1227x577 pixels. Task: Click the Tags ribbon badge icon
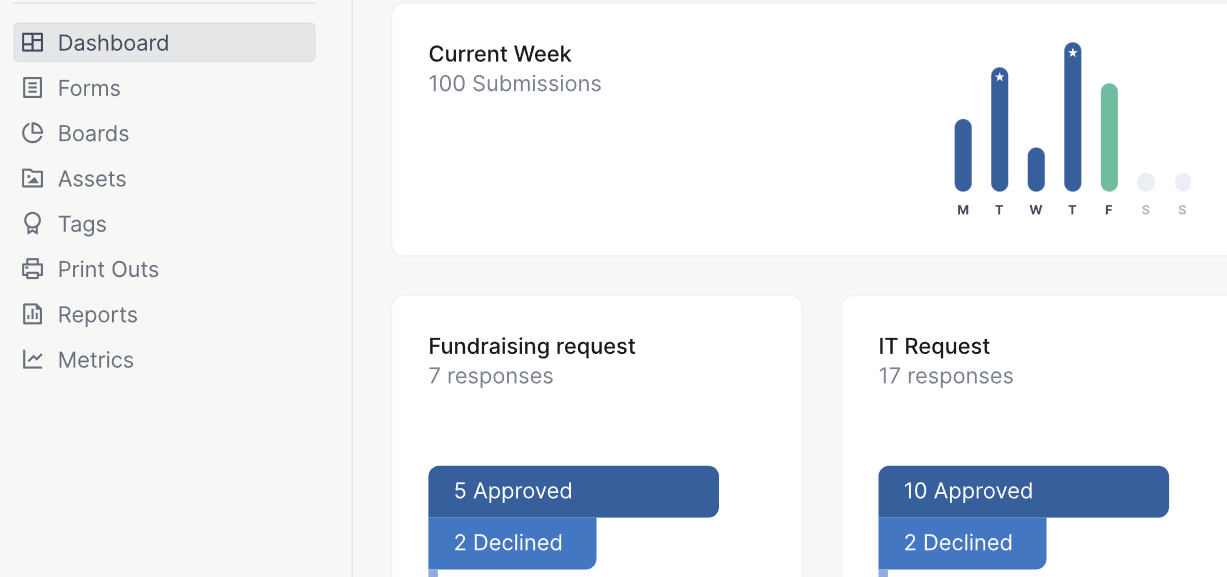(33, 224)
